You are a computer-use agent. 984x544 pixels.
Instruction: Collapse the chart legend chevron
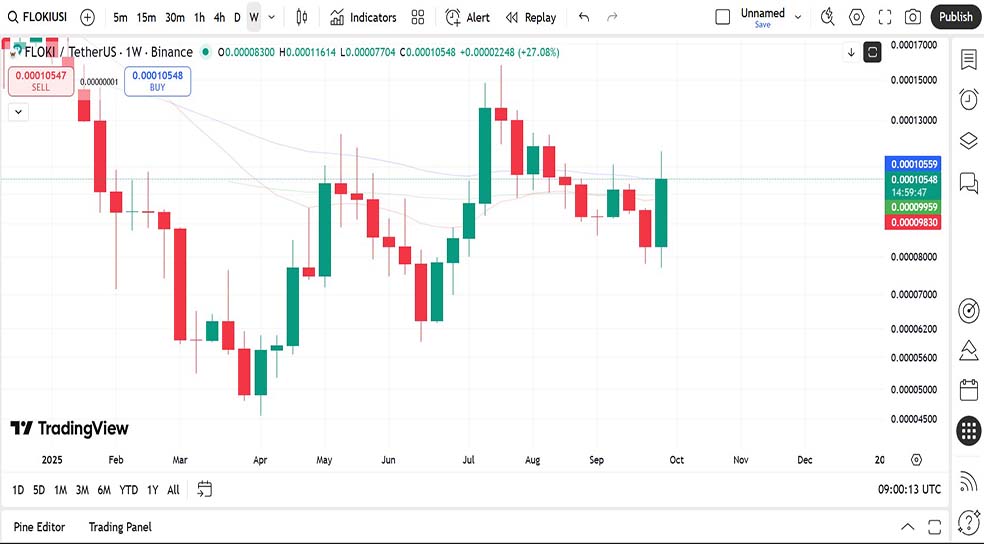coord(18,112)
